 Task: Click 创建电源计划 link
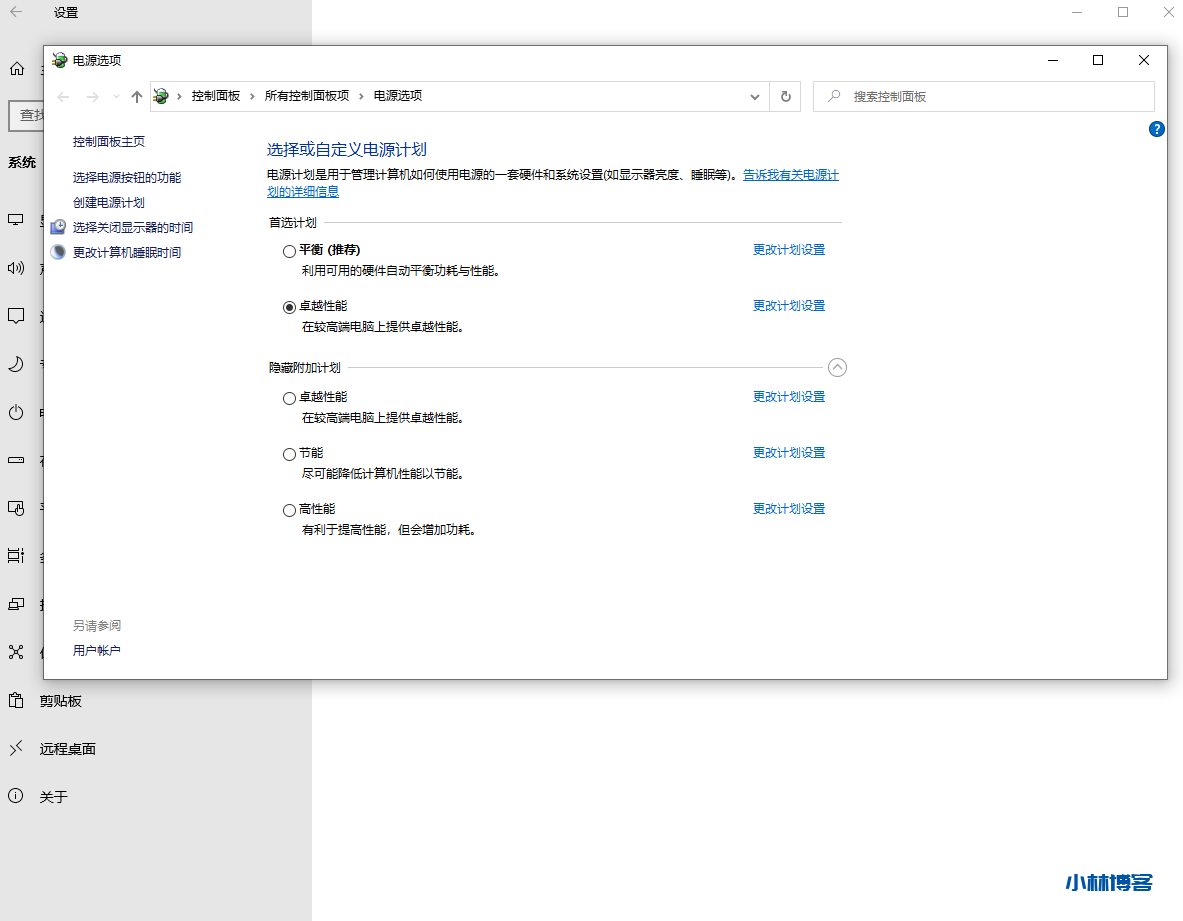(108, 202)
